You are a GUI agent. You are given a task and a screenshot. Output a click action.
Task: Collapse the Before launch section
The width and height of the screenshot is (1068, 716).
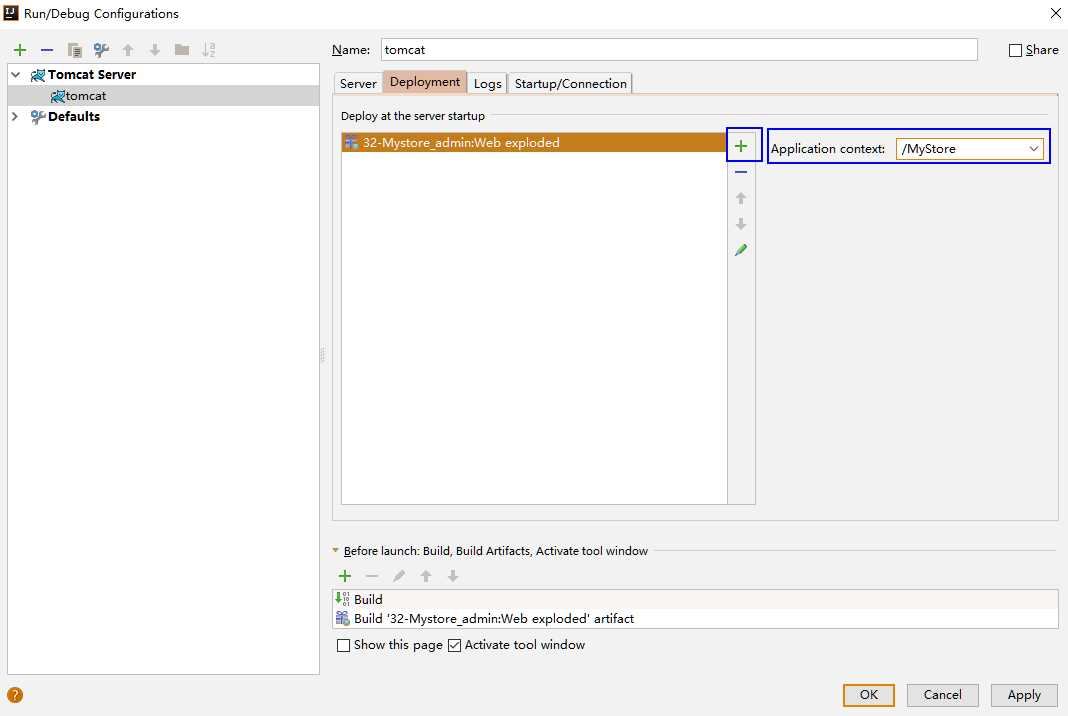336,550
